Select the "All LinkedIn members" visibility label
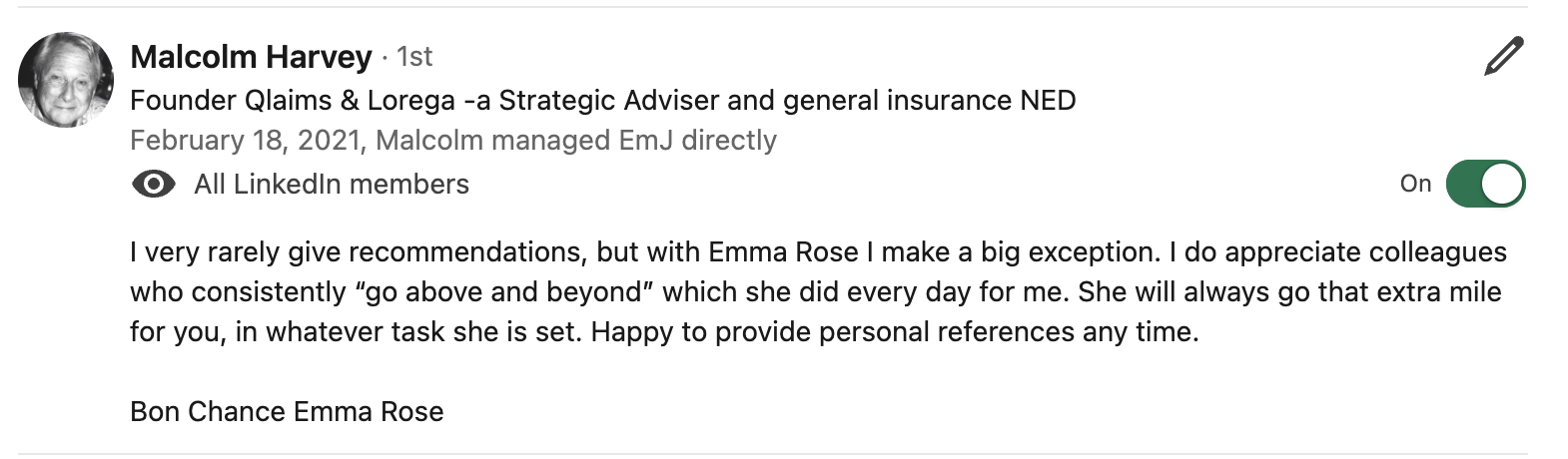 point(332,185)
